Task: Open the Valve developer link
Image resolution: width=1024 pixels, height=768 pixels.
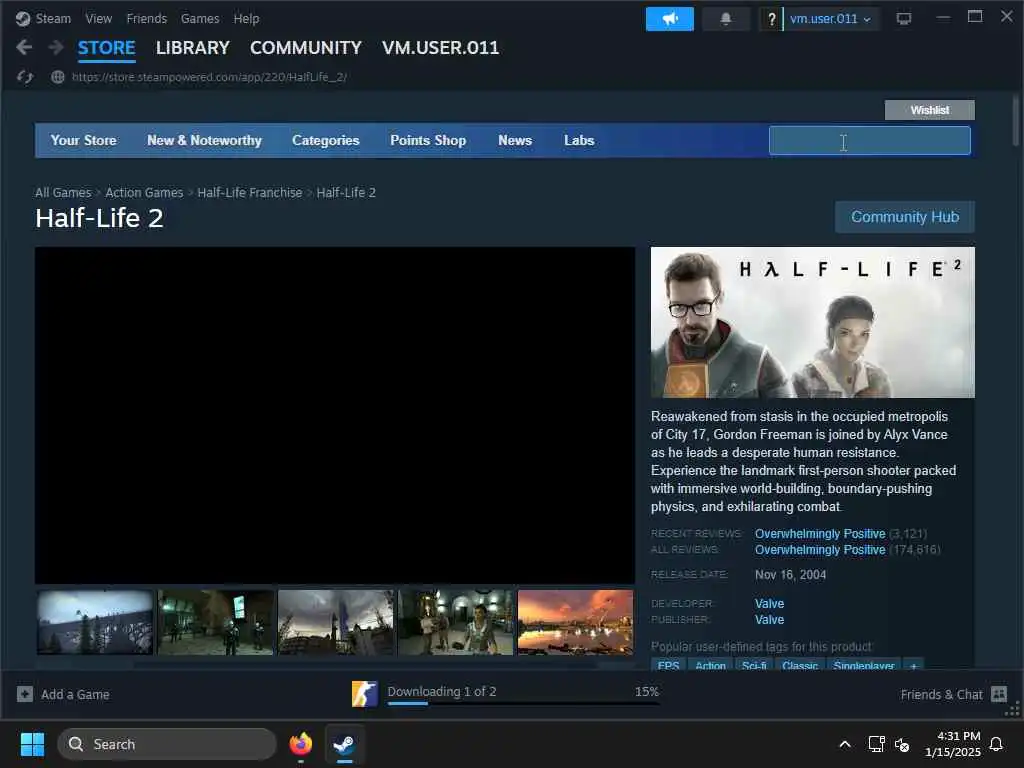Action: pyautogui.click(x=769, y=603)
